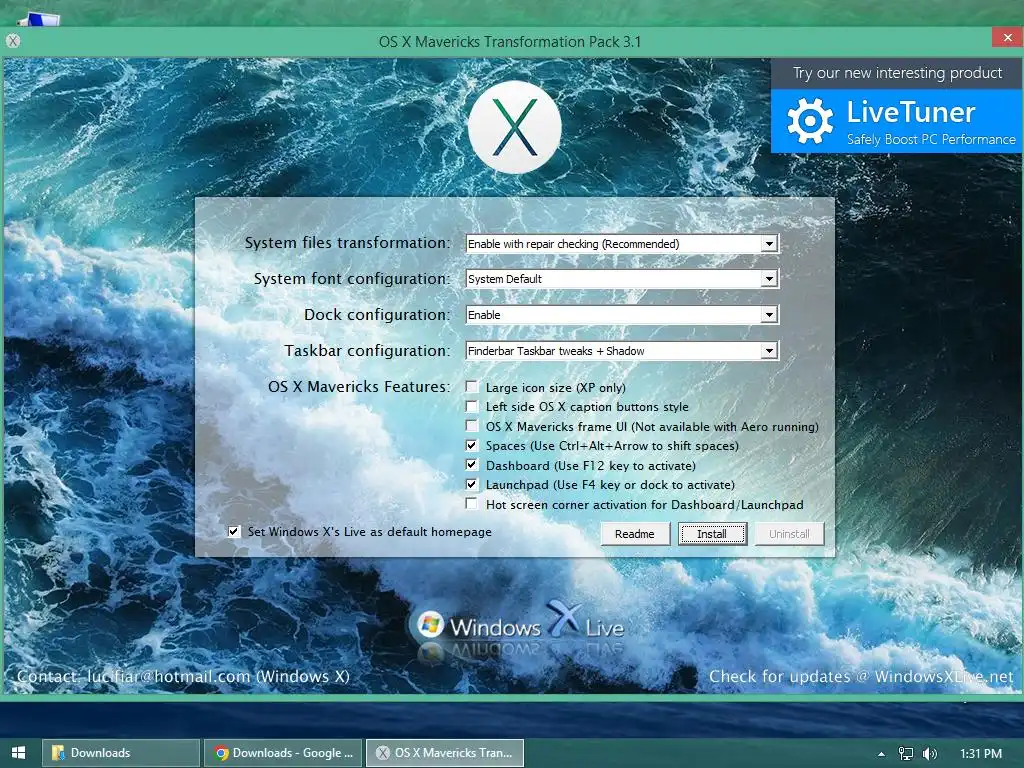Screen dimensions: 1024x768
Task: Click the volume speaker tray icon
Action: coord(929,753)
